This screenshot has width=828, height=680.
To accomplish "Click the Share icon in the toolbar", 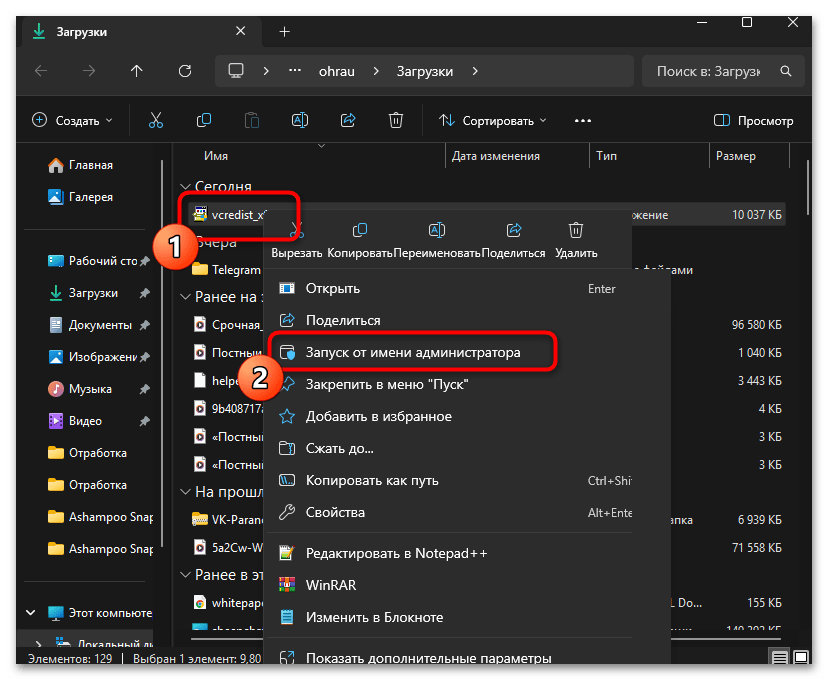I will pyautogui.click(x=348, y=121).
